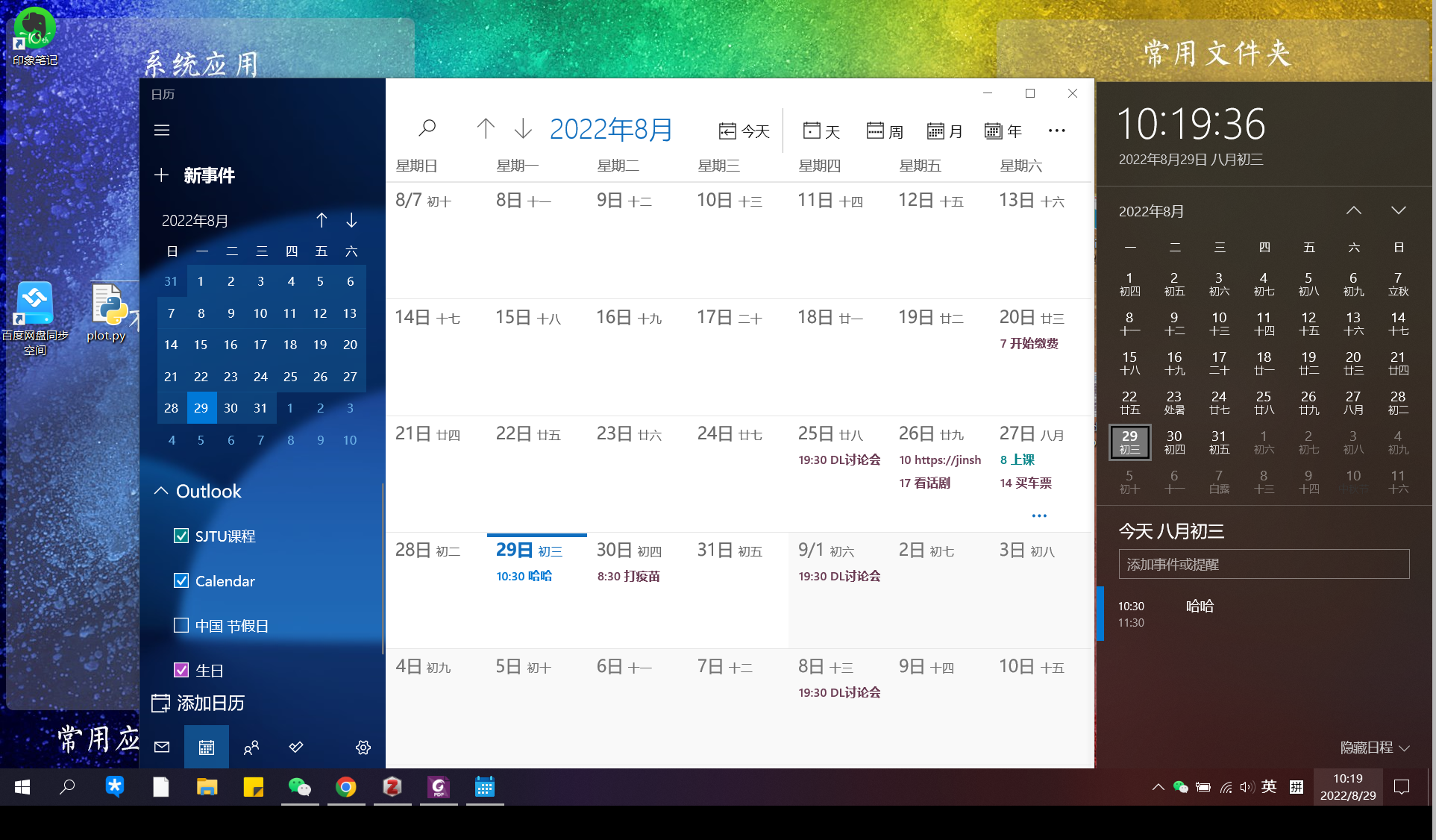Show hidden tray icons chevron

pos(1158,786)
